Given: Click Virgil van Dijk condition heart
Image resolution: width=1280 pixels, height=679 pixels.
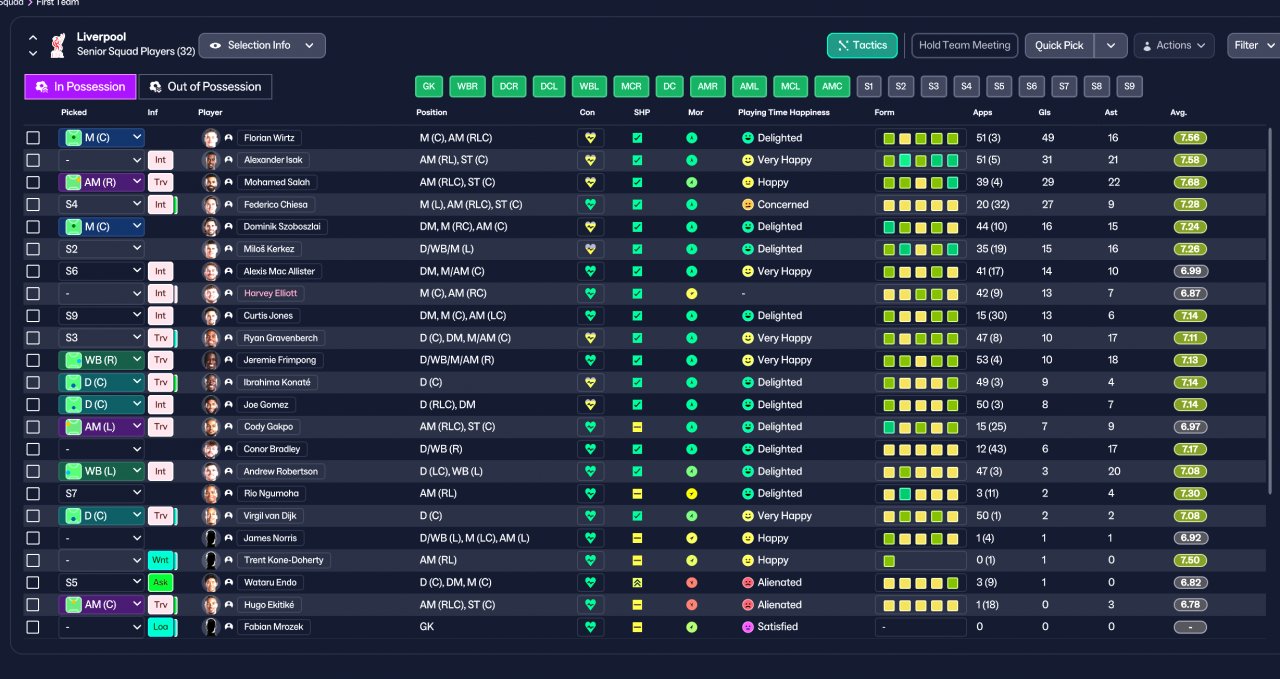Looking at the screenshot, I should tap(590, 516).
